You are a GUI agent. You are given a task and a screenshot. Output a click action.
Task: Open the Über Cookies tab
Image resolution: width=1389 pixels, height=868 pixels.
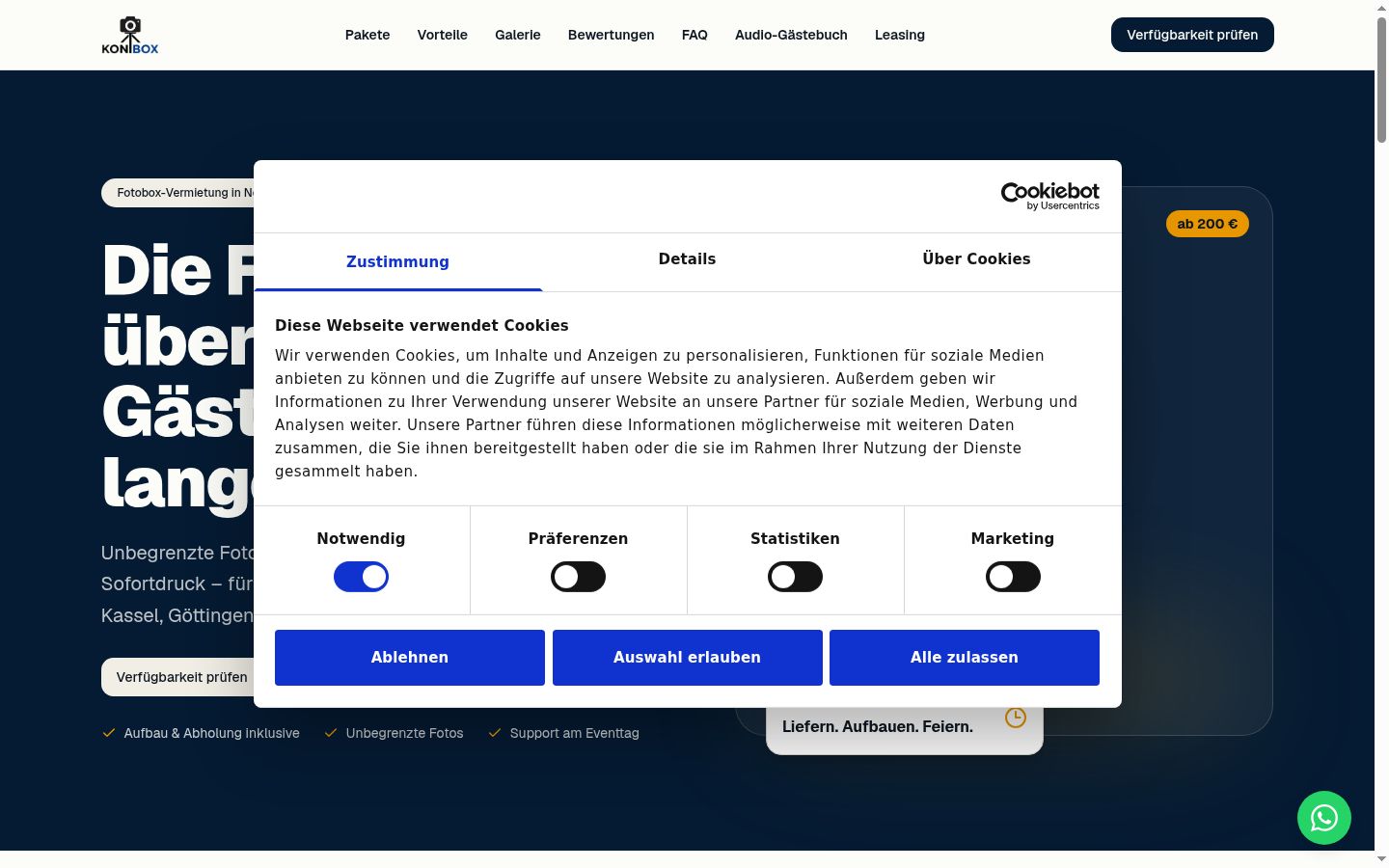coord(976,259)
